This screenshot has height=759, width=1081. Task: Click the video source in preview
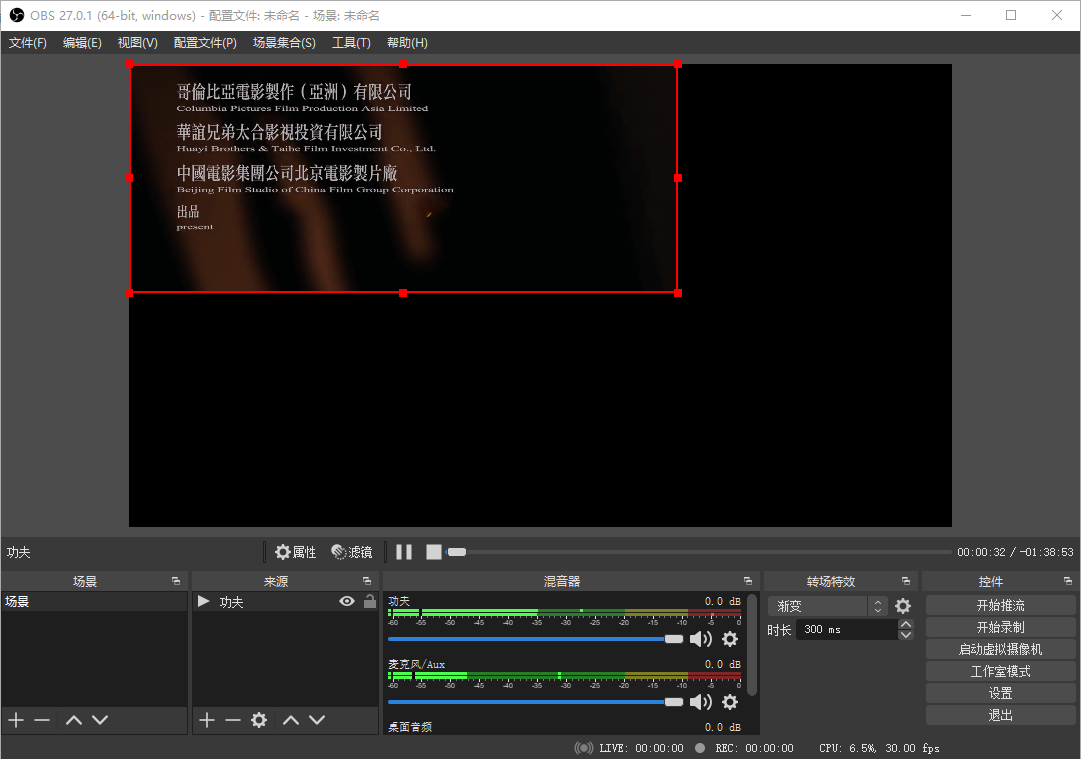pyautogui.click(x=403, y=179)
